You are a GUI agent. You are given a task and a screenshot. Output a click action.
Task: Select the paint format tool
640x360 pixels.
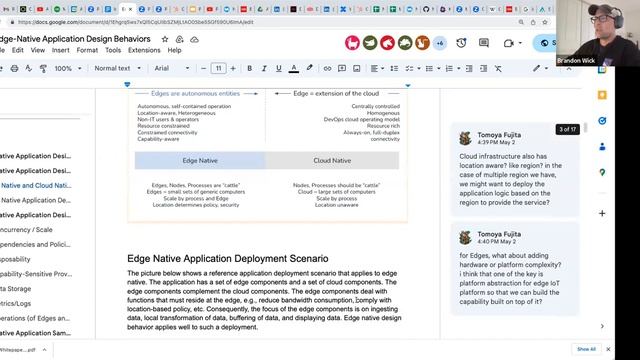[43, 68]
